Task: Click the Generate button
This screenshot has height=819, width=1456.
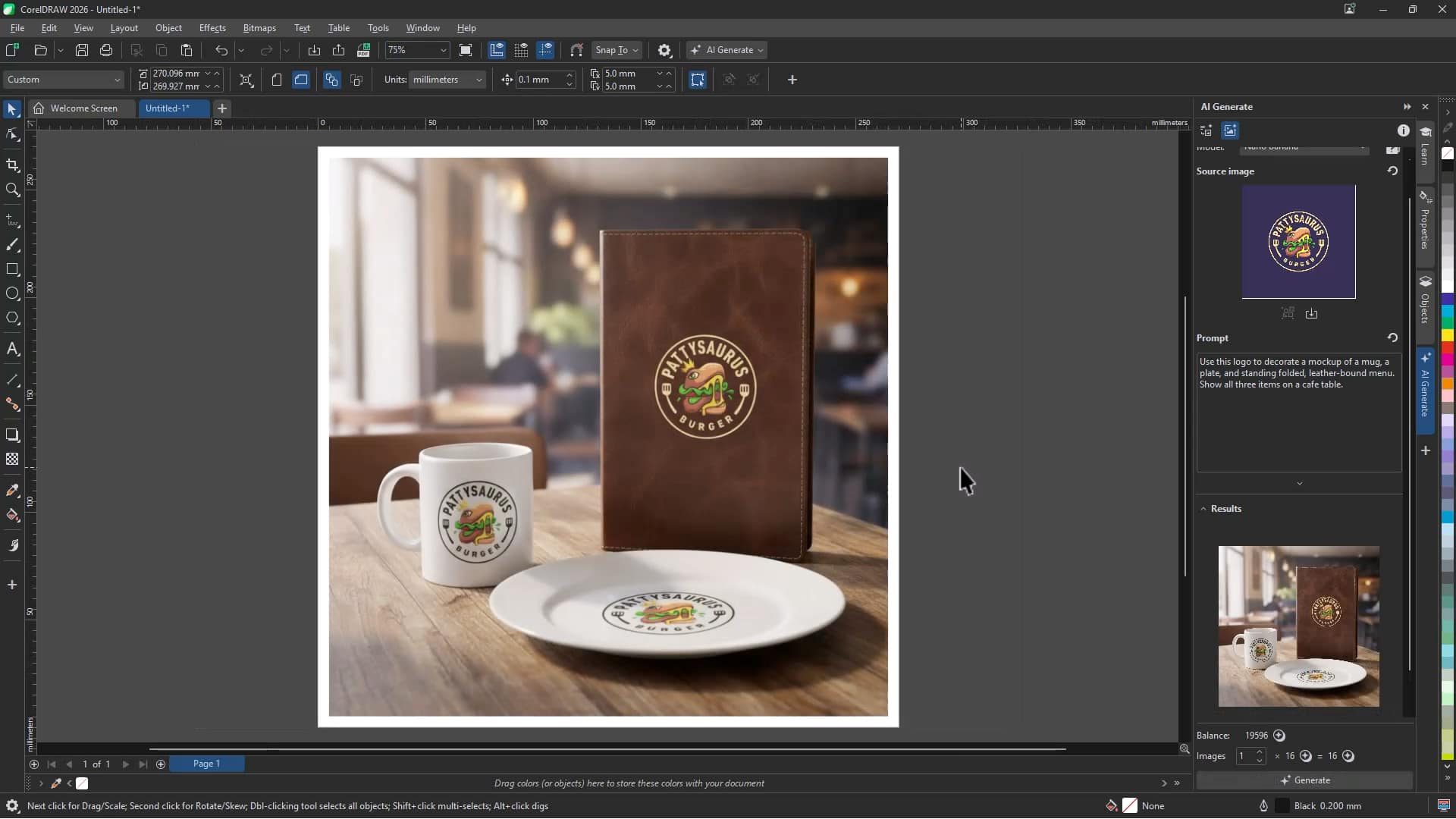Action: (x=1304, y=780)
